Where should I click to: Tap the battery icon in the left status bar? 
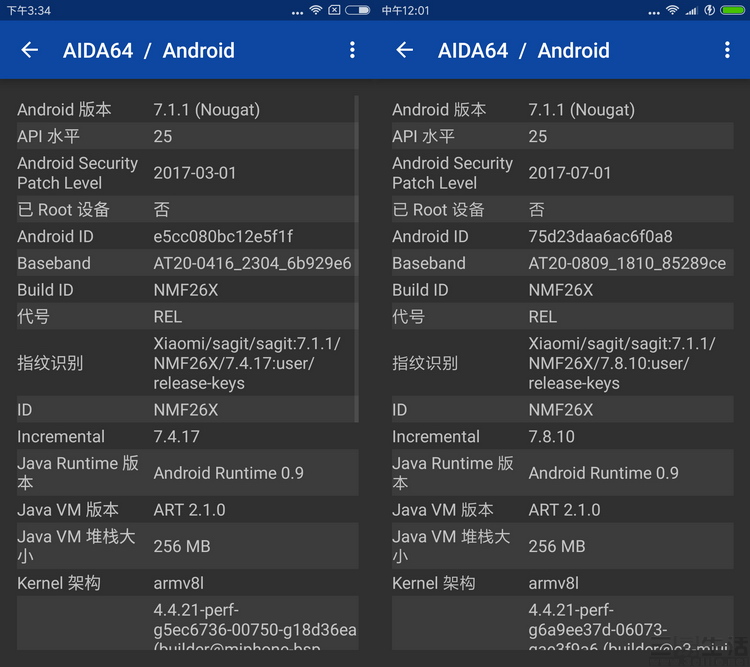(x=357, y=10)
